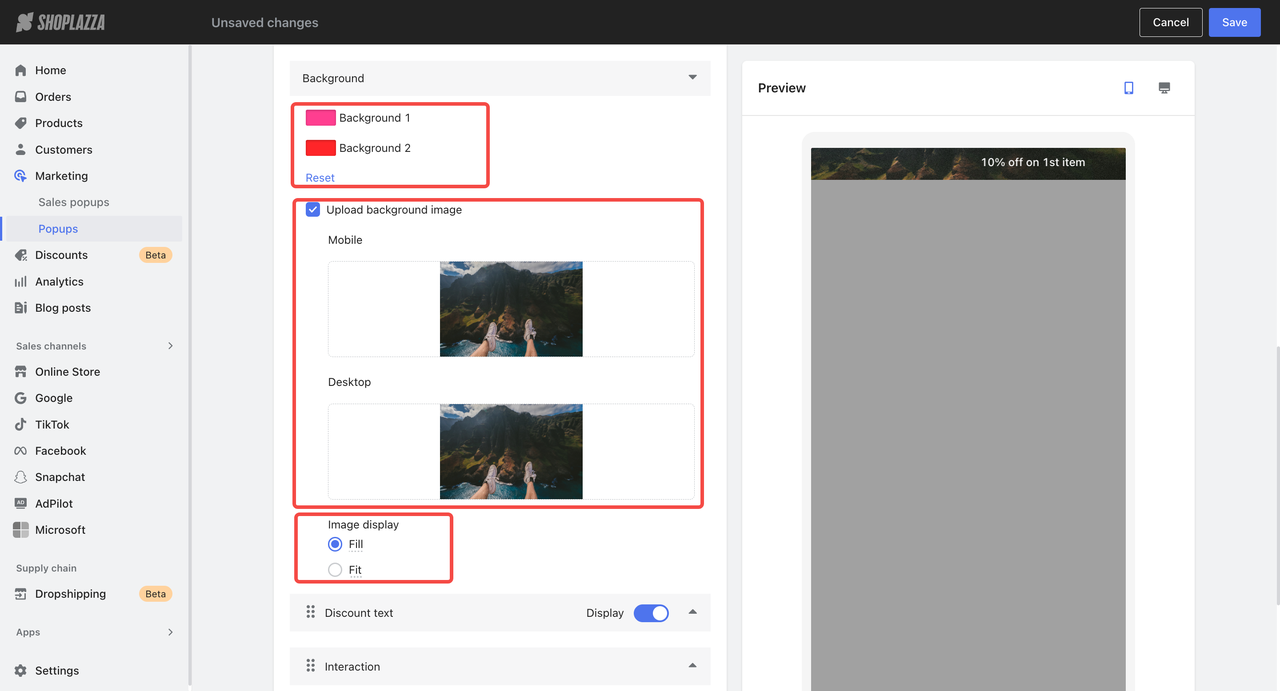Viewport: 1280px width, 691px height.
Task: Click the "Preview" heading text
Action: [x=782, y=88]
